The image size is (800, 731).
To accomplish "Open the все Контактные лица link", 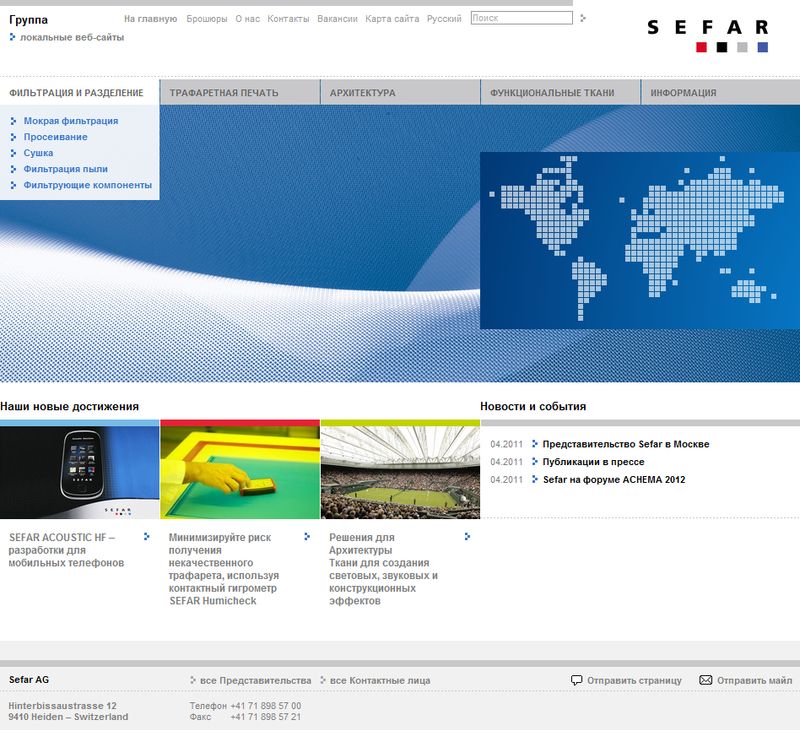I will pos(380,680).
